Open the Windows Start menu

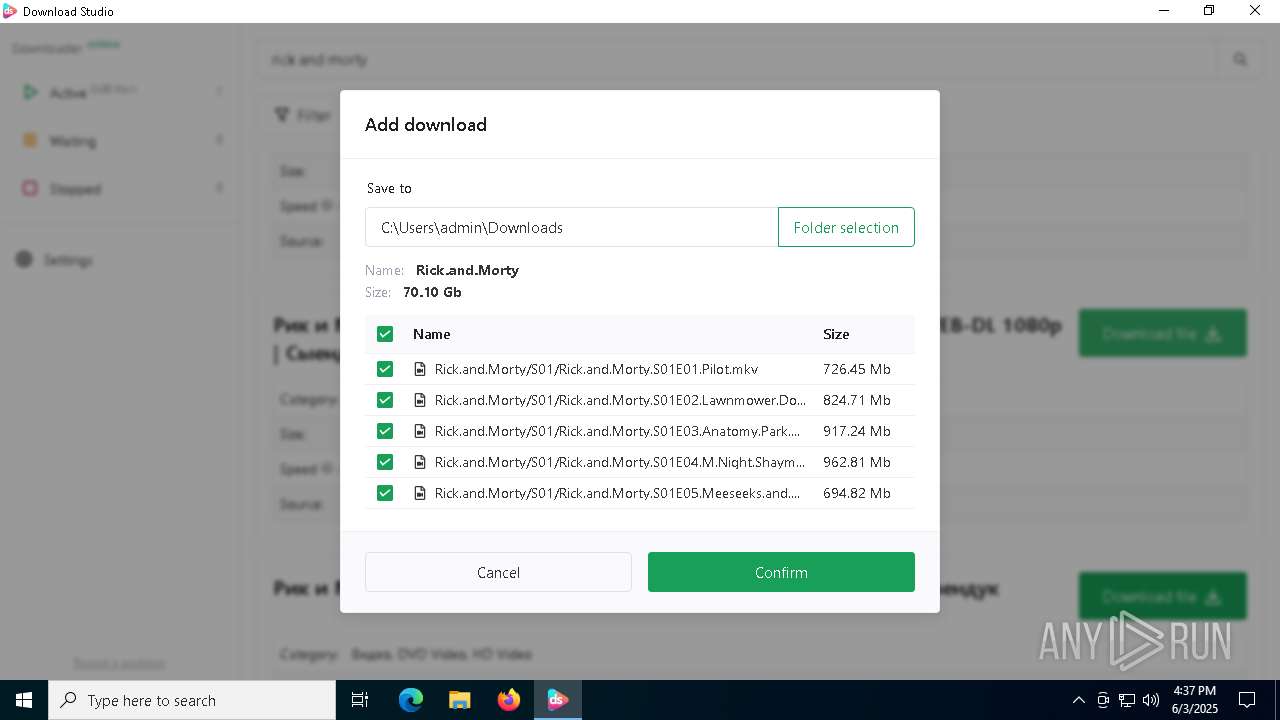point(24,700)
